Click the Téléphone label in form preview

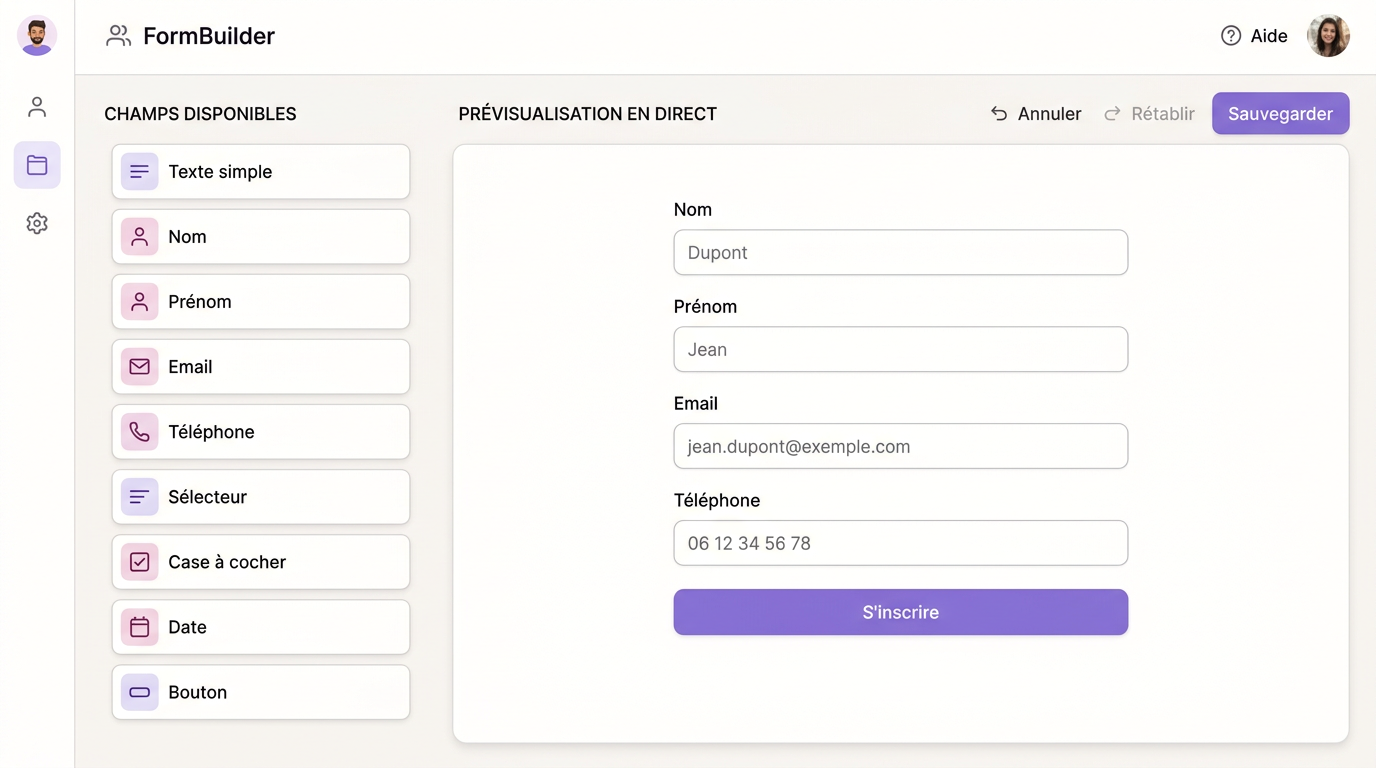click(717, 501)
